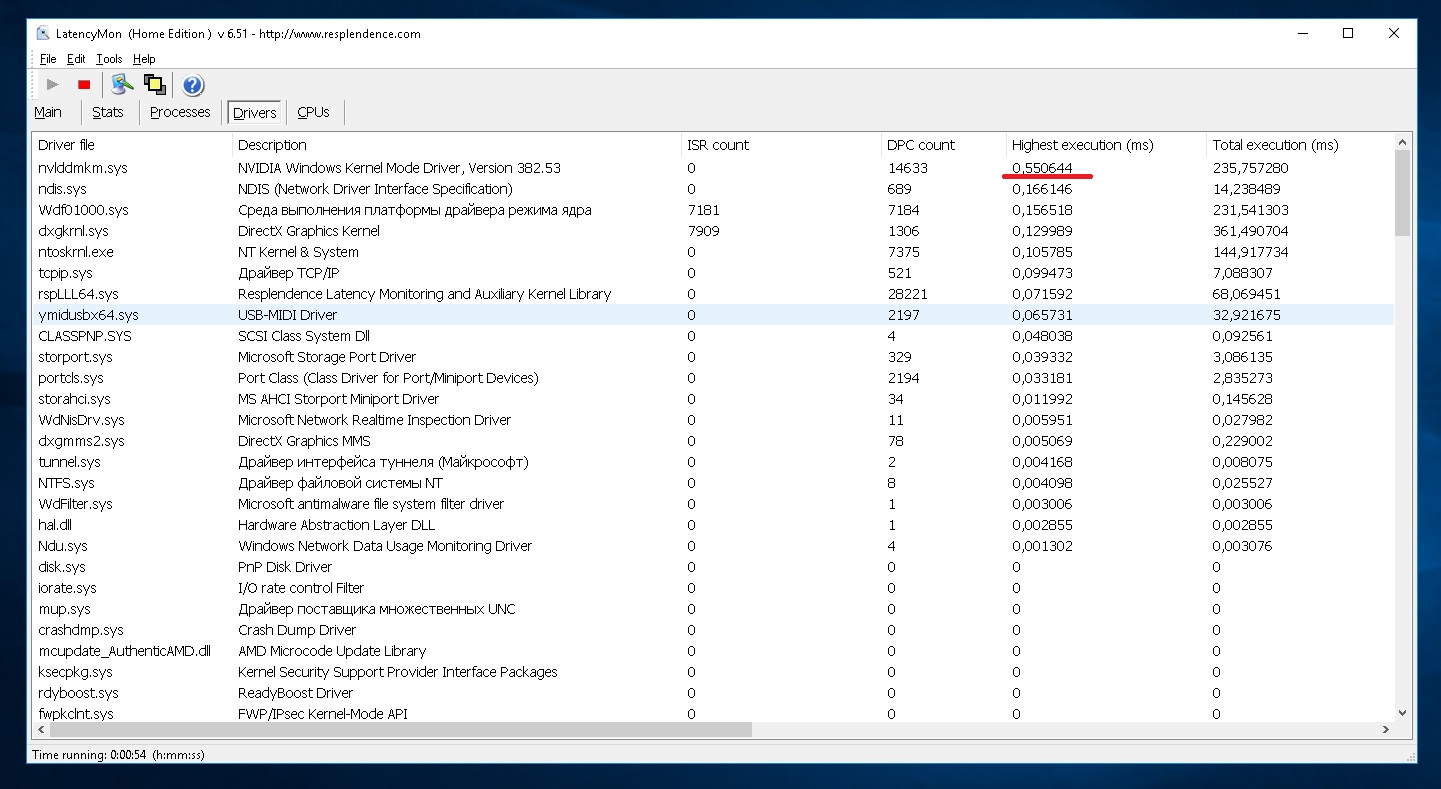
Task: Maximize the LatencyMon window
Action: [x=1348, y=33]
